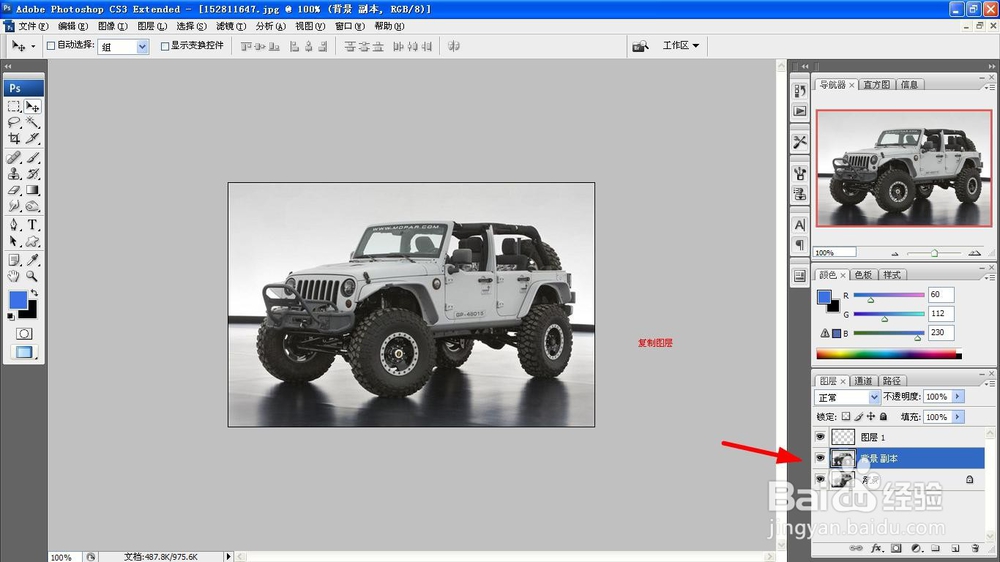Select the Slice tool
The width and height of the screenshot is (1000, 562).
pyautogui.click(x=33, y=138)
